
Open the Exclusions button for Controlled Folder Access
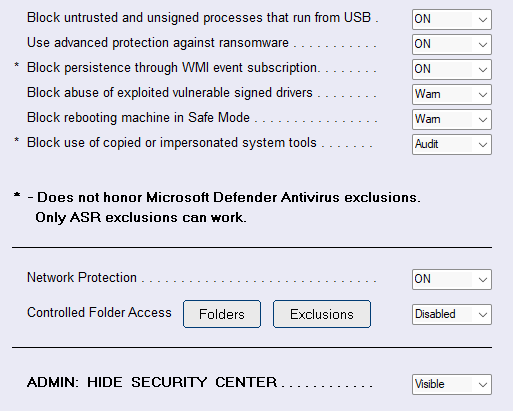point(322,314)
